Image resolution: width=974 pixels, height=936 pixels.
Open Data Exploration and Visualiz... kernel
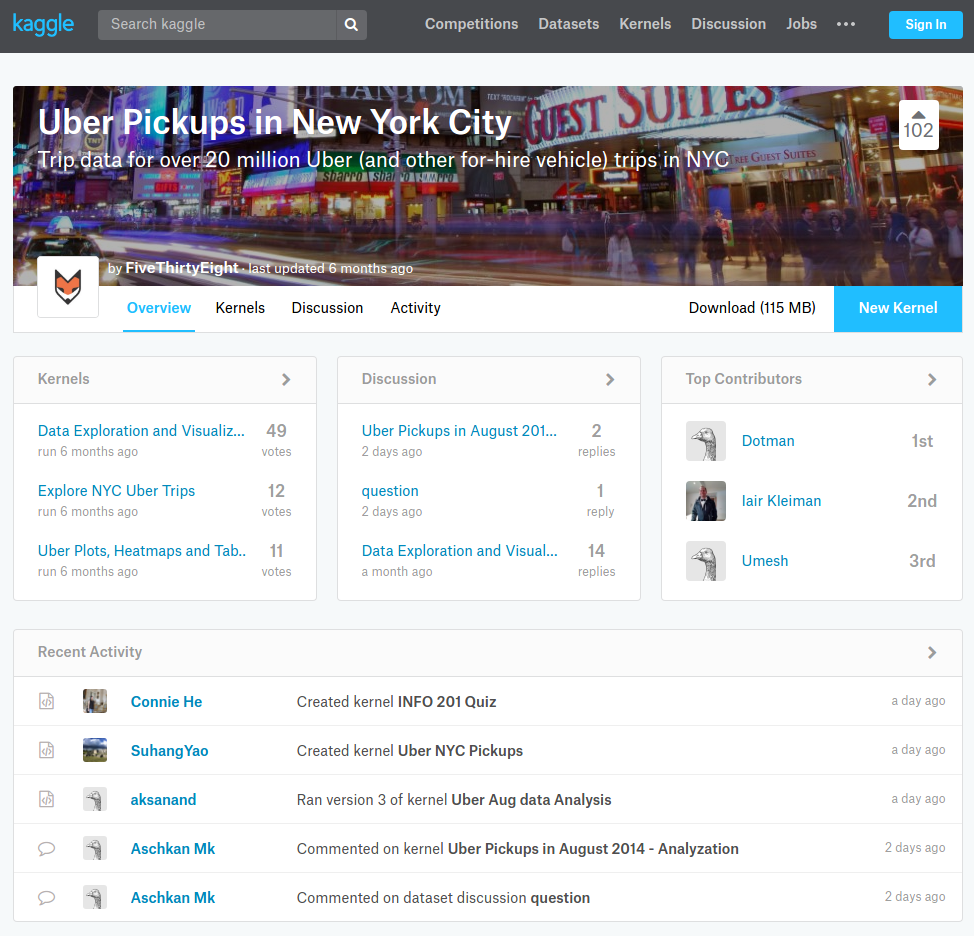point(141,431)
